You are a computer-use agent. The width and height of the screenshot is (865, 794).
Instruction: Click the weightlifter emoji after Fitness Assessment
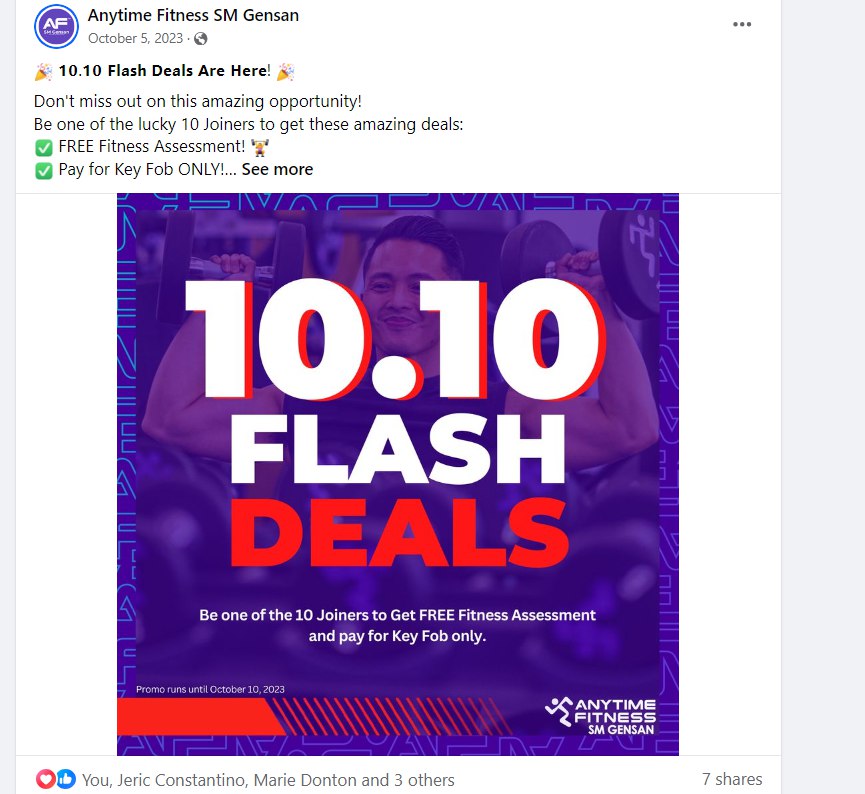[x=259, y=147]
